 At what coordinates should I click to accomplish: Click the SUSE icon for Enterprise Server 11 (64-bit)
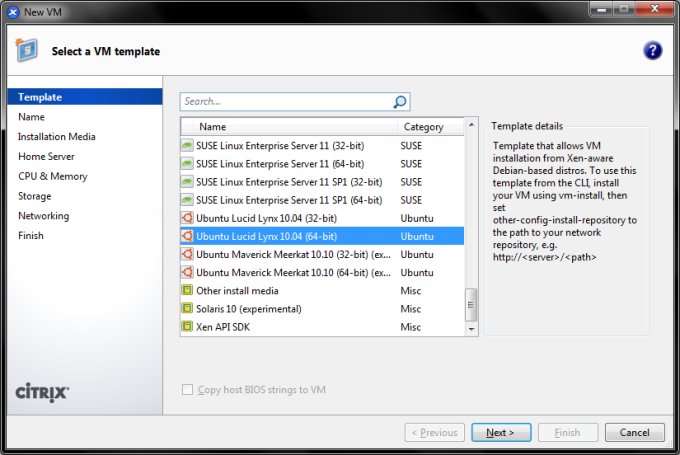(x=187, y=164)
